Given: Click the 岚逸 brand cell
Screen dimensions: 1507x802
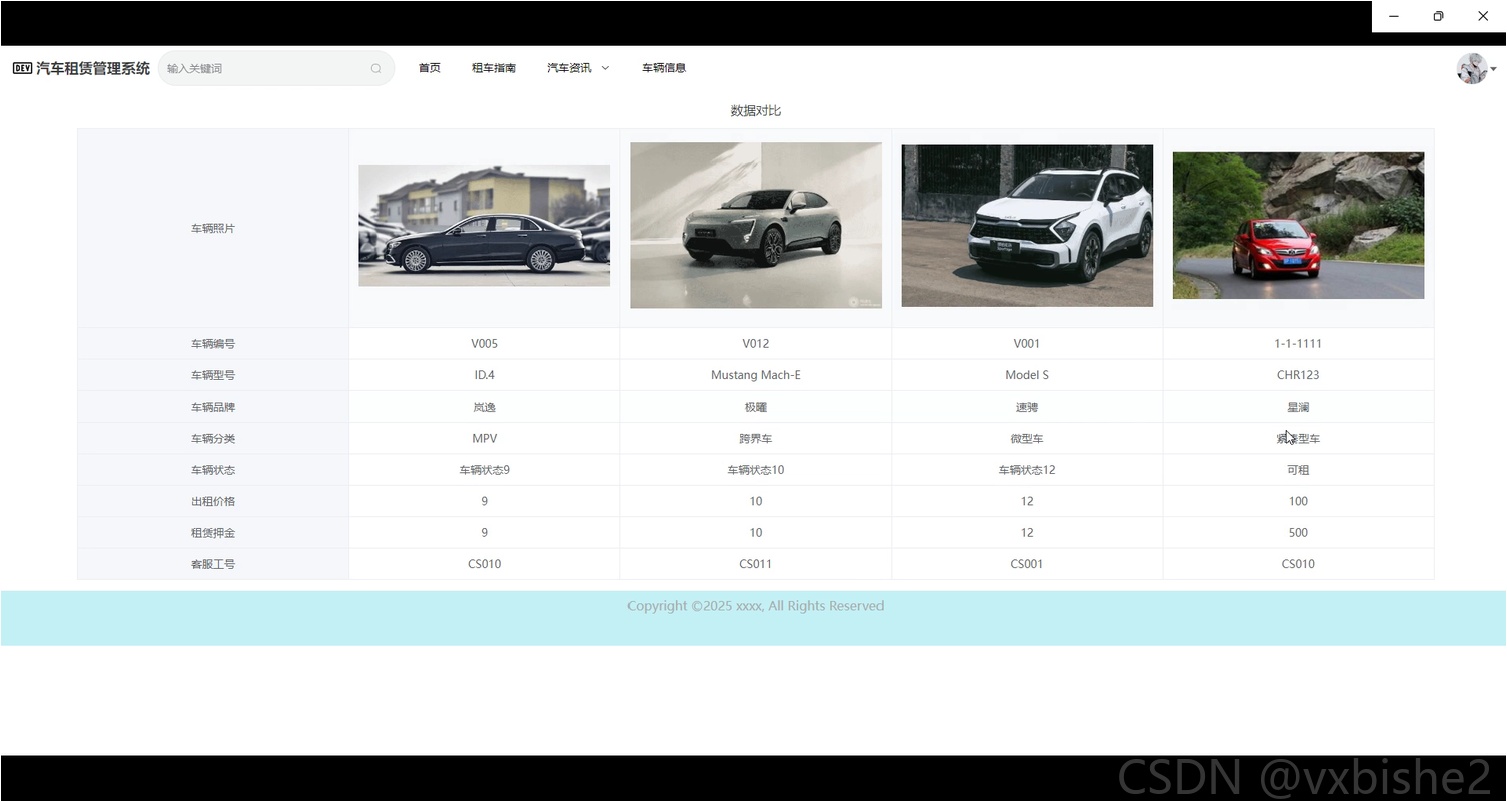Looking at the screenshot, I should pyautogui.click(x=484, y=408).
